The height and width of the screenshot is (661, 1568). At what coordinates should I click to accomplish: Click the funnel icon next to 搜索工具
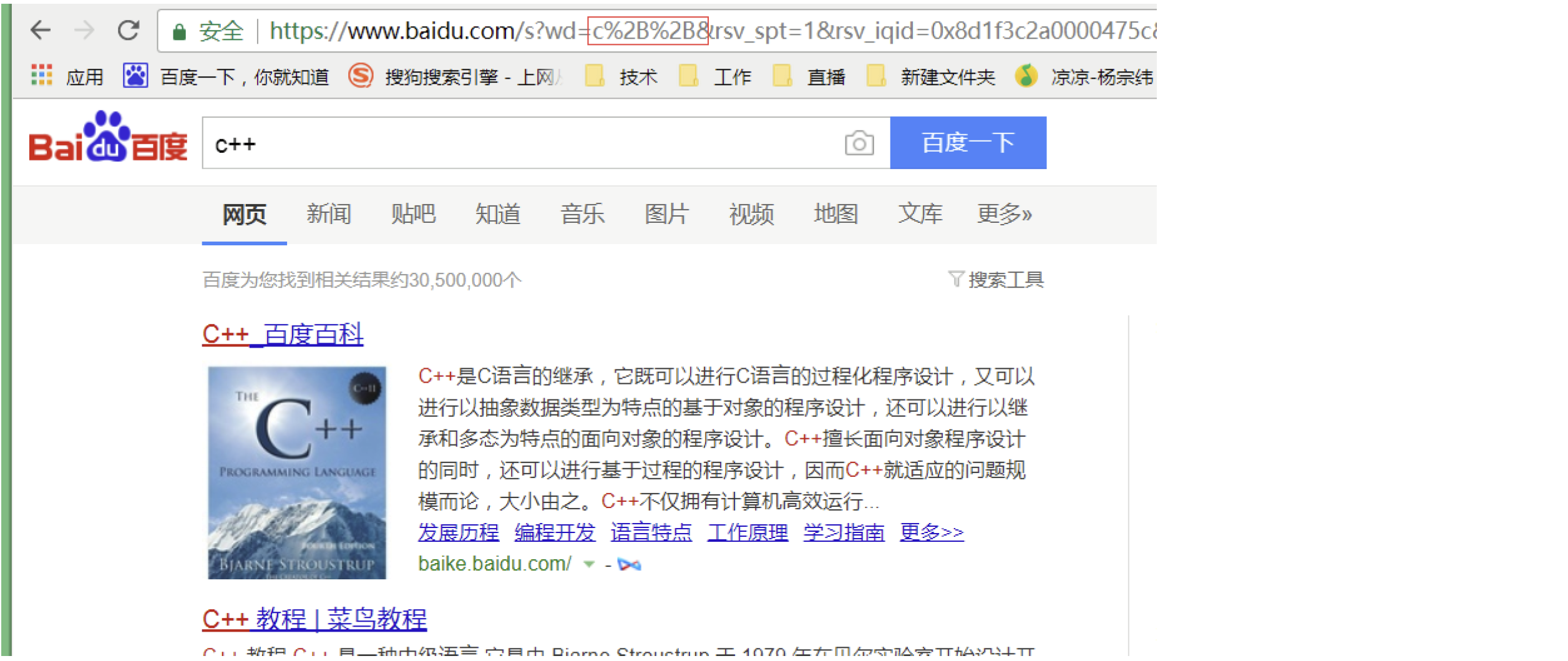click(x=957, y=279)
